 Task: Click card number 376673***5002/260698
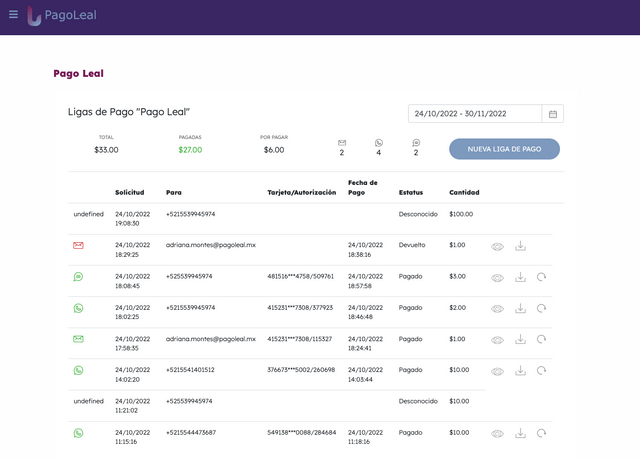coord(301,370)
